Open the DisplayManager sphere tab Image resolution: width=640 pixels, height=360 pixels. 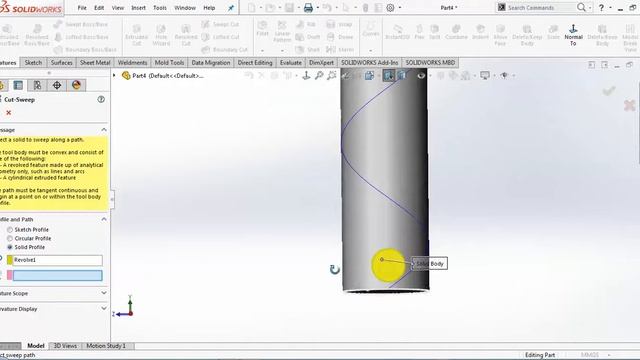[76, 85]
